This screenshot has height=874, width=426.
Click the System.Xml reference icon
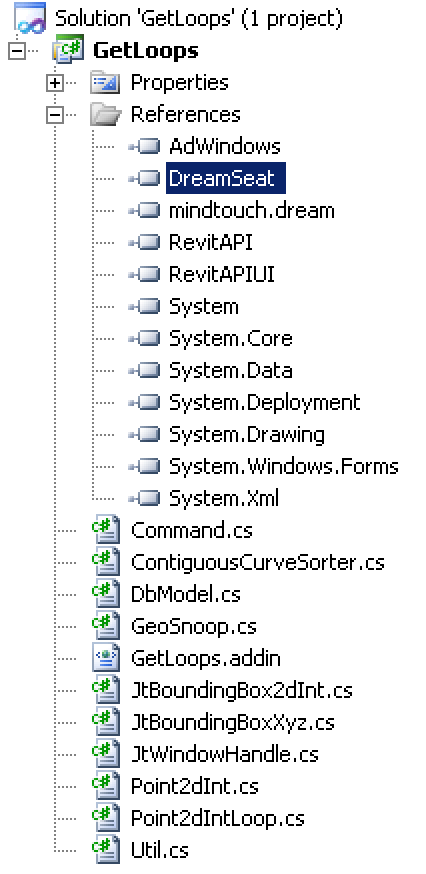(x=144, y=498)
